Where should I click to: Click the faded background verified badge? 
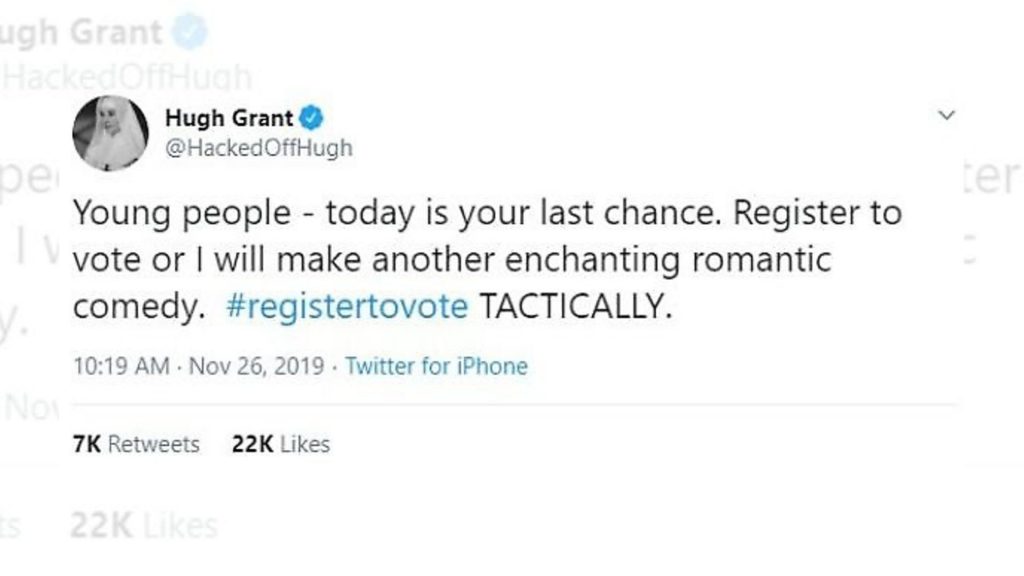(189, 31)
